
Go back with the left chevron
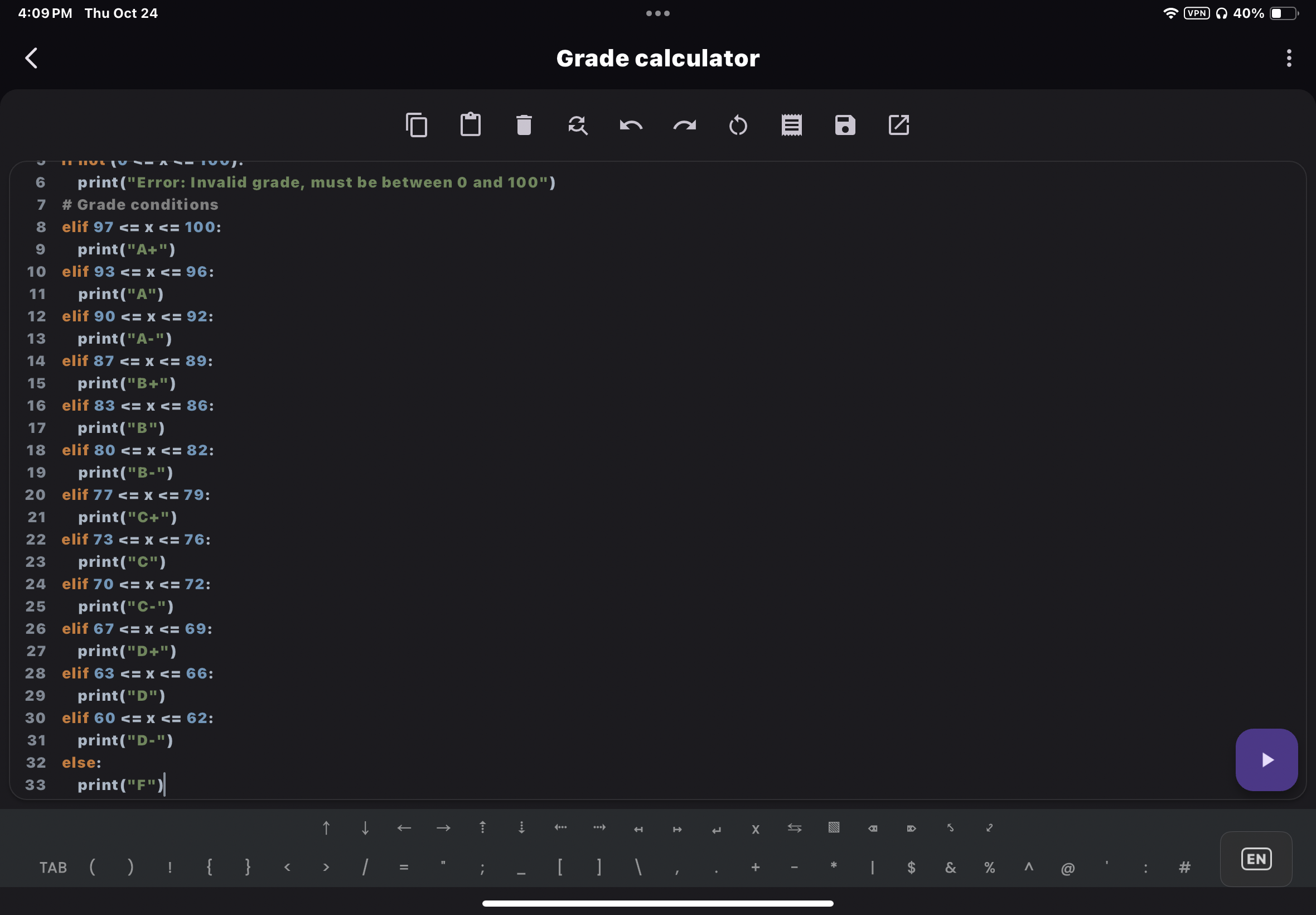point(32,58)
